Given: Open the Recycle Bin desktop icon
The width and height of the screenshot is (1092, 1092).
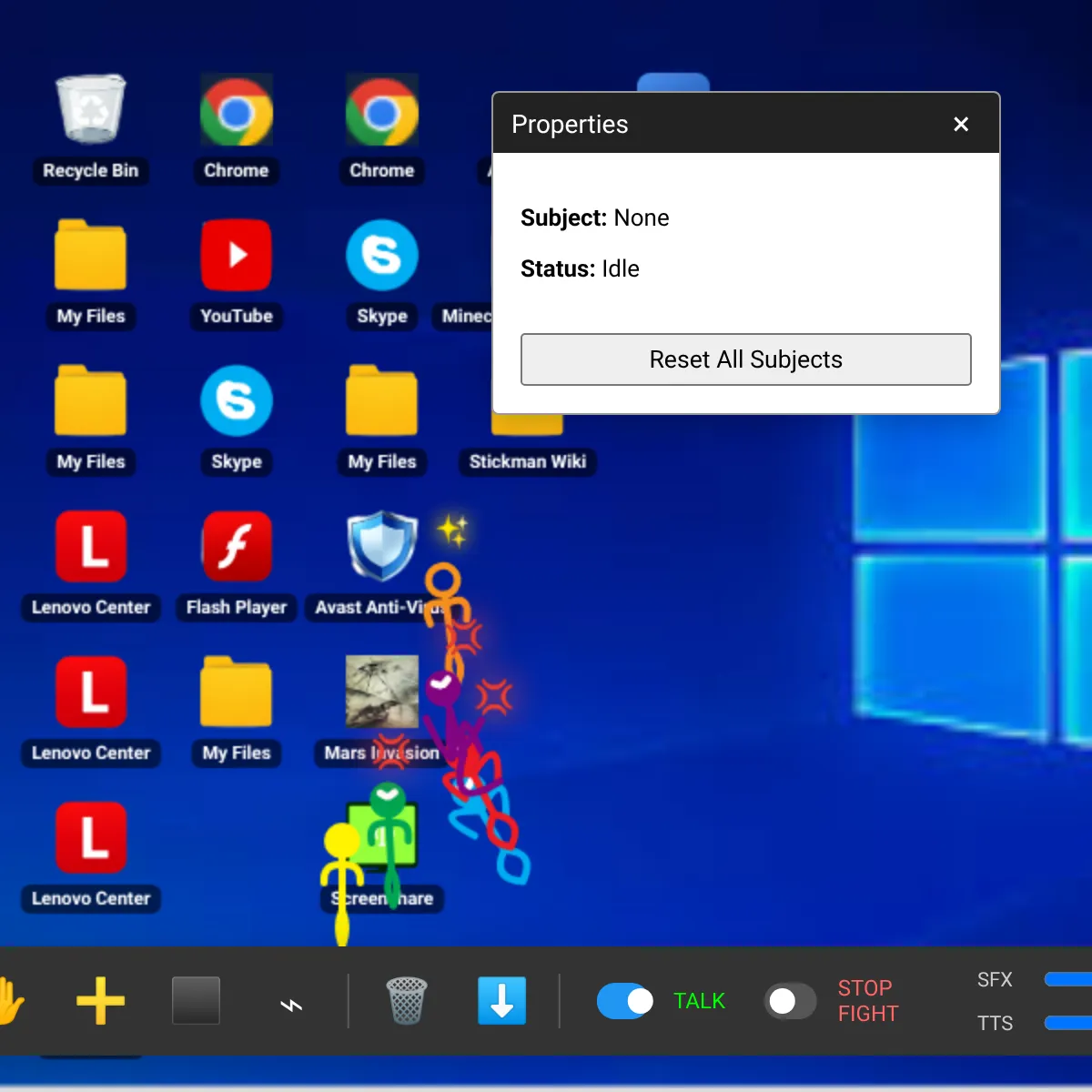Looking at the screenshot, I should 90,110.
